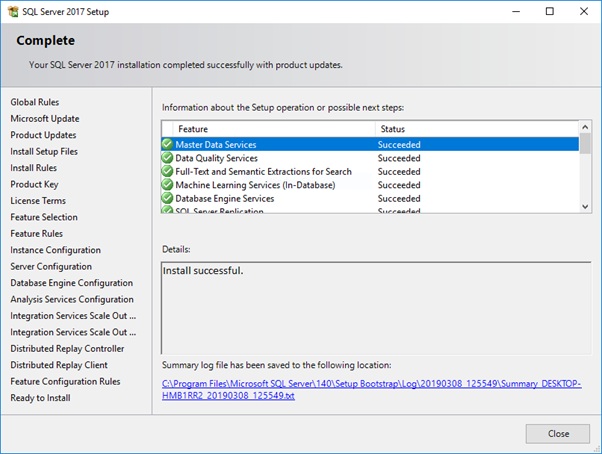
Task: Click the Install Setup Files step
Action: pyautogui.click(x=44, y=152)
